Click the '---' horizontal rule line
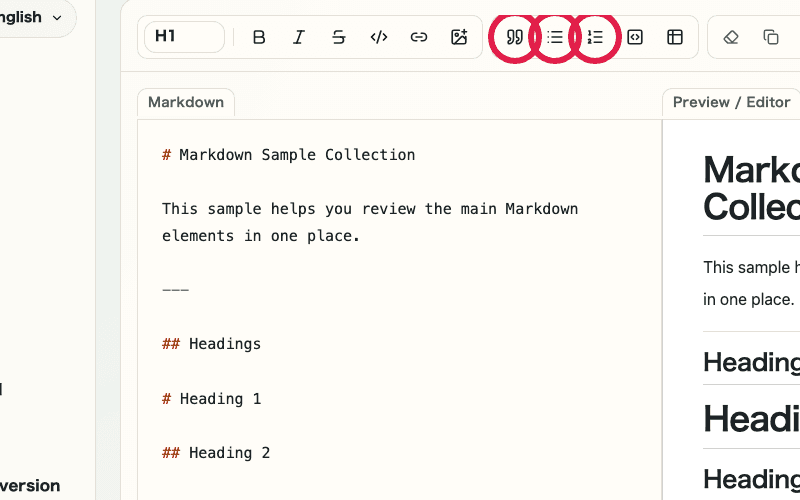The height and width of the screenshot is (500, 800). point(176,290)
